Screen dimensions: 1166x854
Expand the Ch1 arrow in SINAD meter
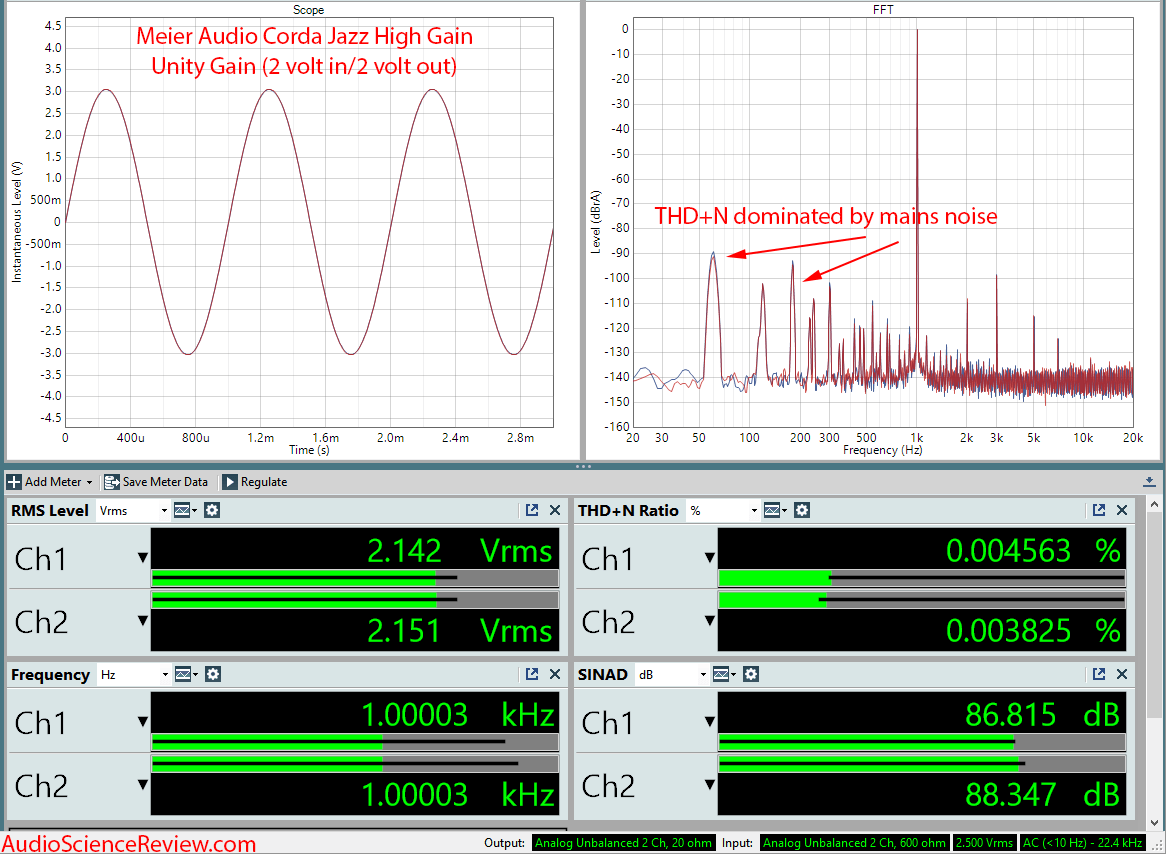[709, 721]
